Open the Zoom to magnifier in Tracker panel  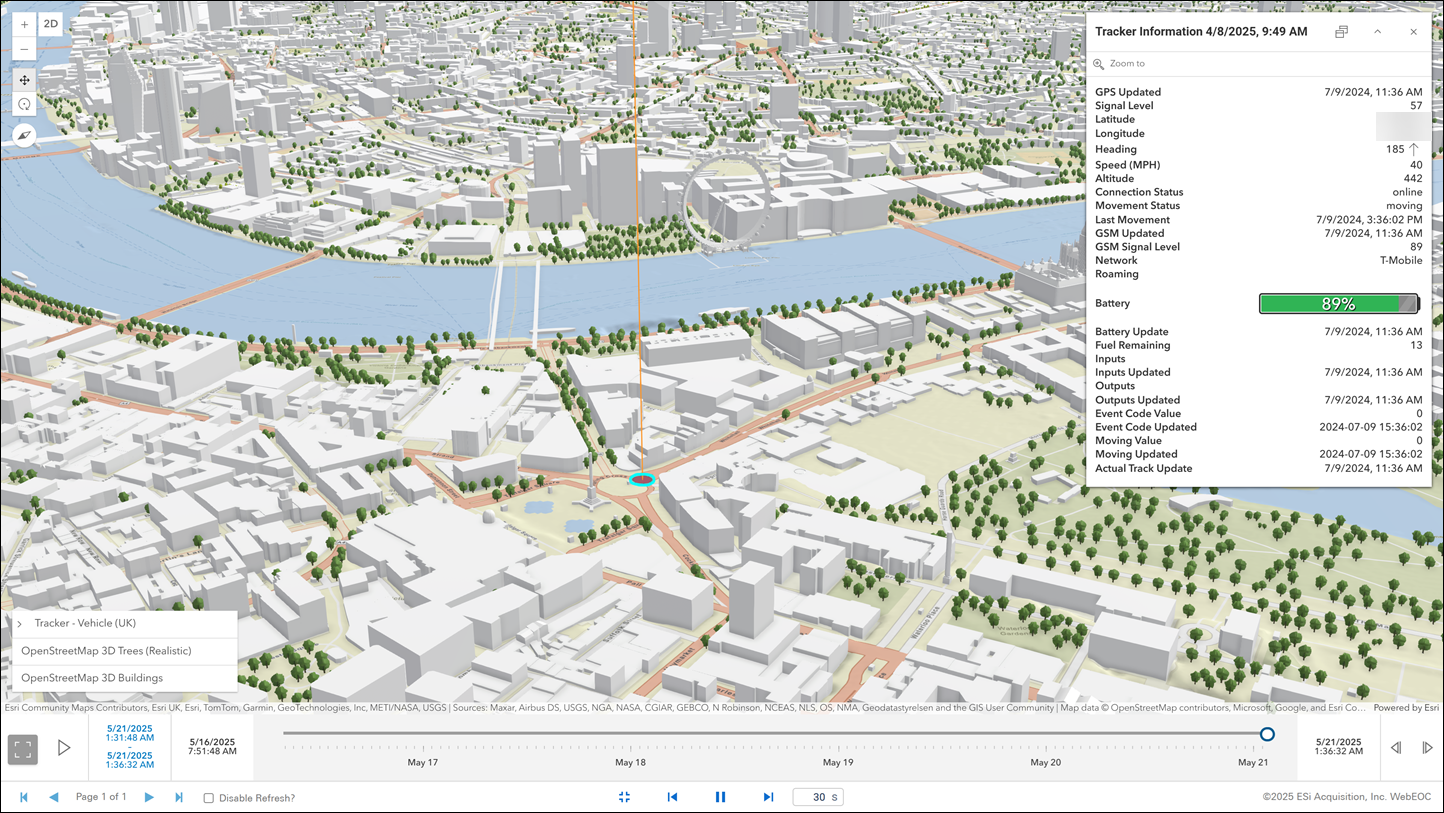pos(1098,63)
